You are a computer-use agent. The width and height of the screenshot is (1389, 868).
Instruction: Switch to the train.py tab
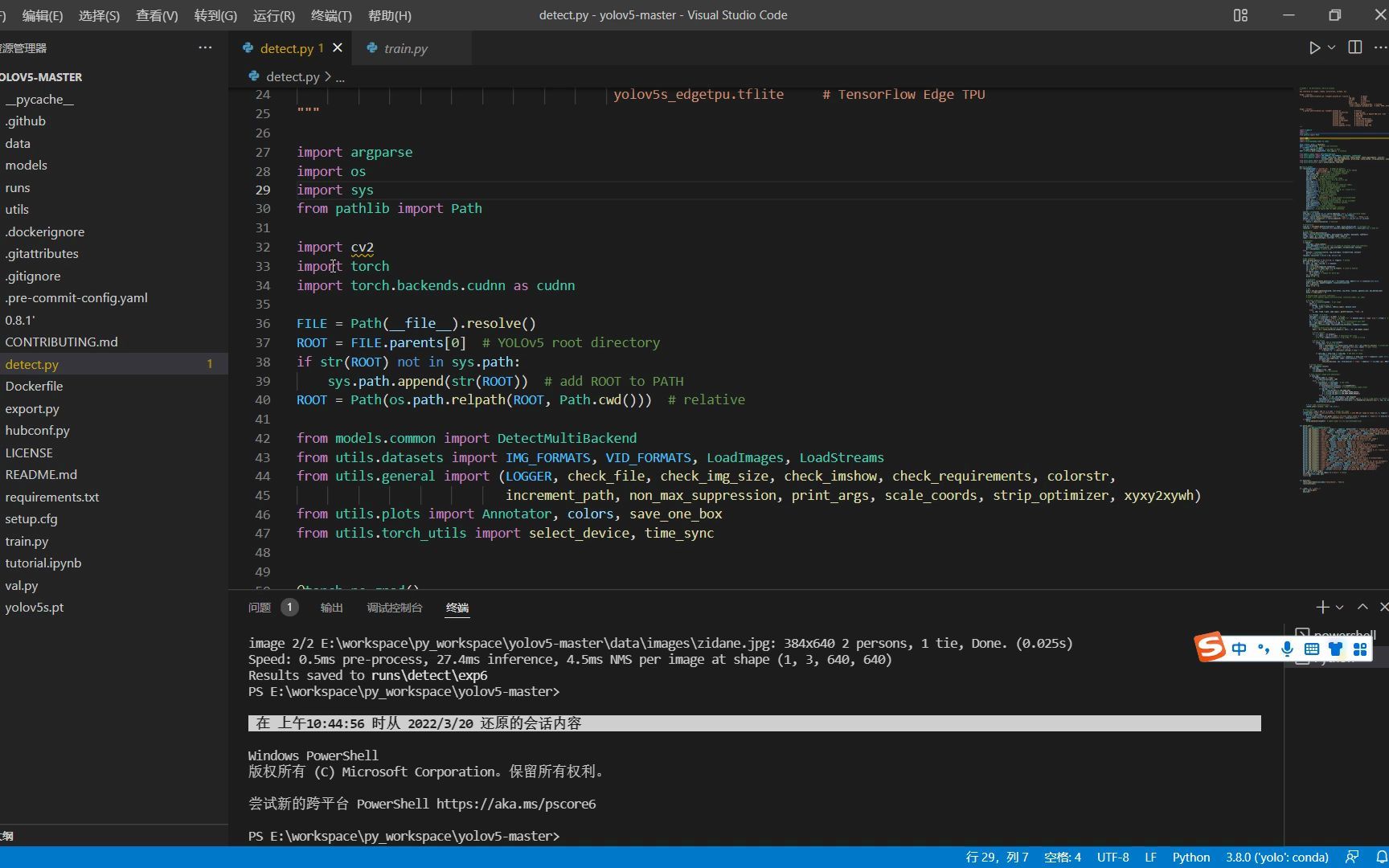point(406,48)
